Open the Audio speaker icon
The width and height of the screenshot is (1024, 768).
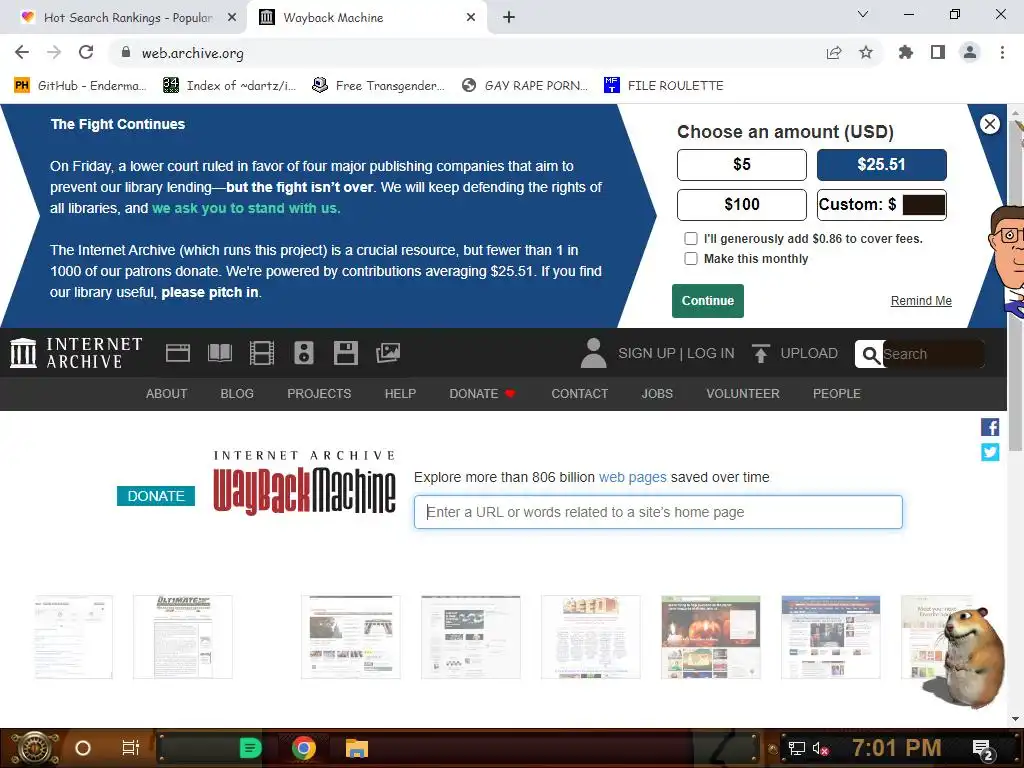(304, 353)
